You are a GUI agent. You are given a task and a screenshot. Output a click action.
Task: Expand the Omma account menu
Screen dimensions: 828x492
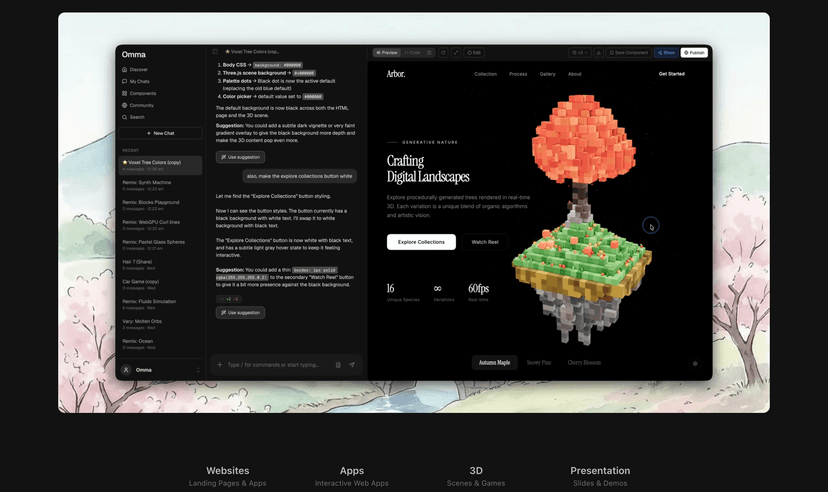point(198,370)
